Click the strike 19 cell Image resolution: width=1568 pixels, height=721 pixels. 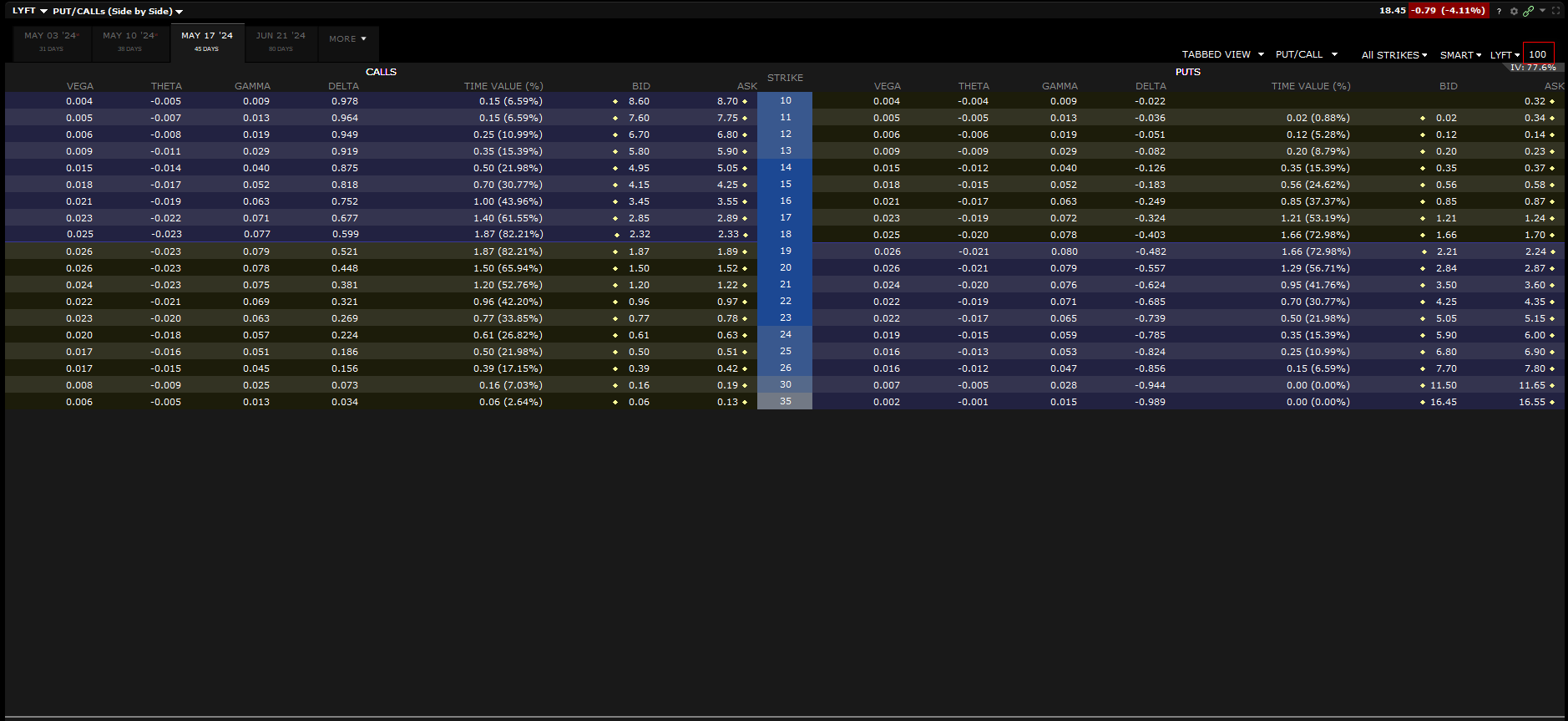point(785,251)
